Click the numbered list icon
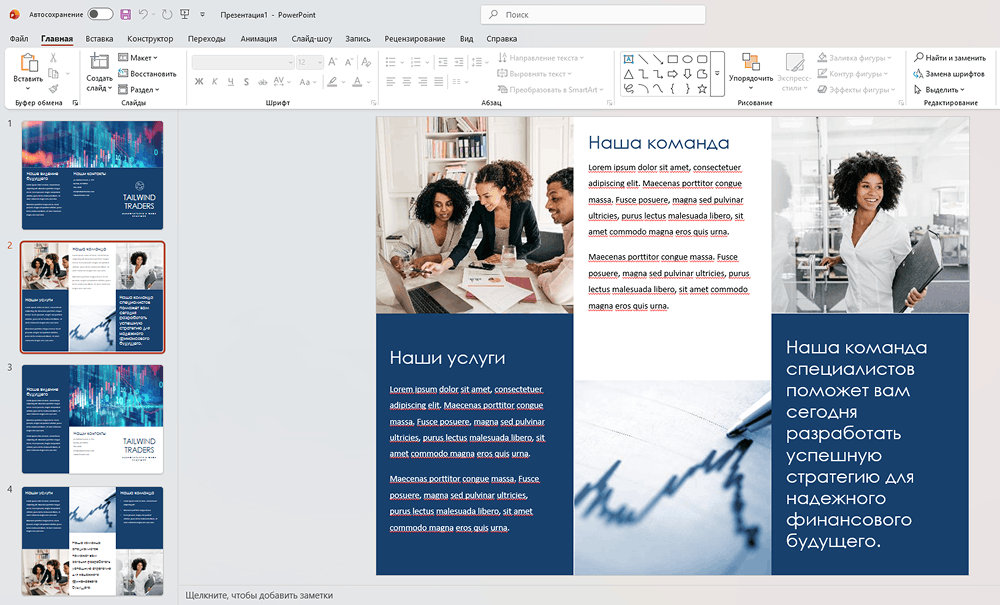 (x=416, y=62)
